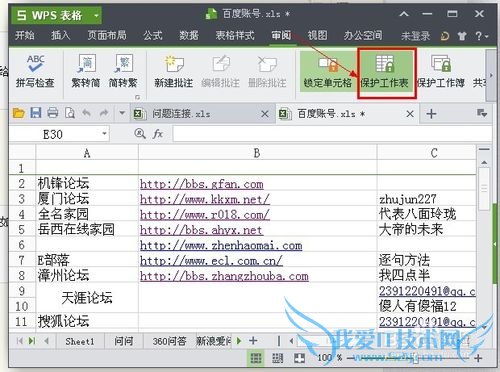Open the 表格样式 ribbon tab

coord(235,35)
